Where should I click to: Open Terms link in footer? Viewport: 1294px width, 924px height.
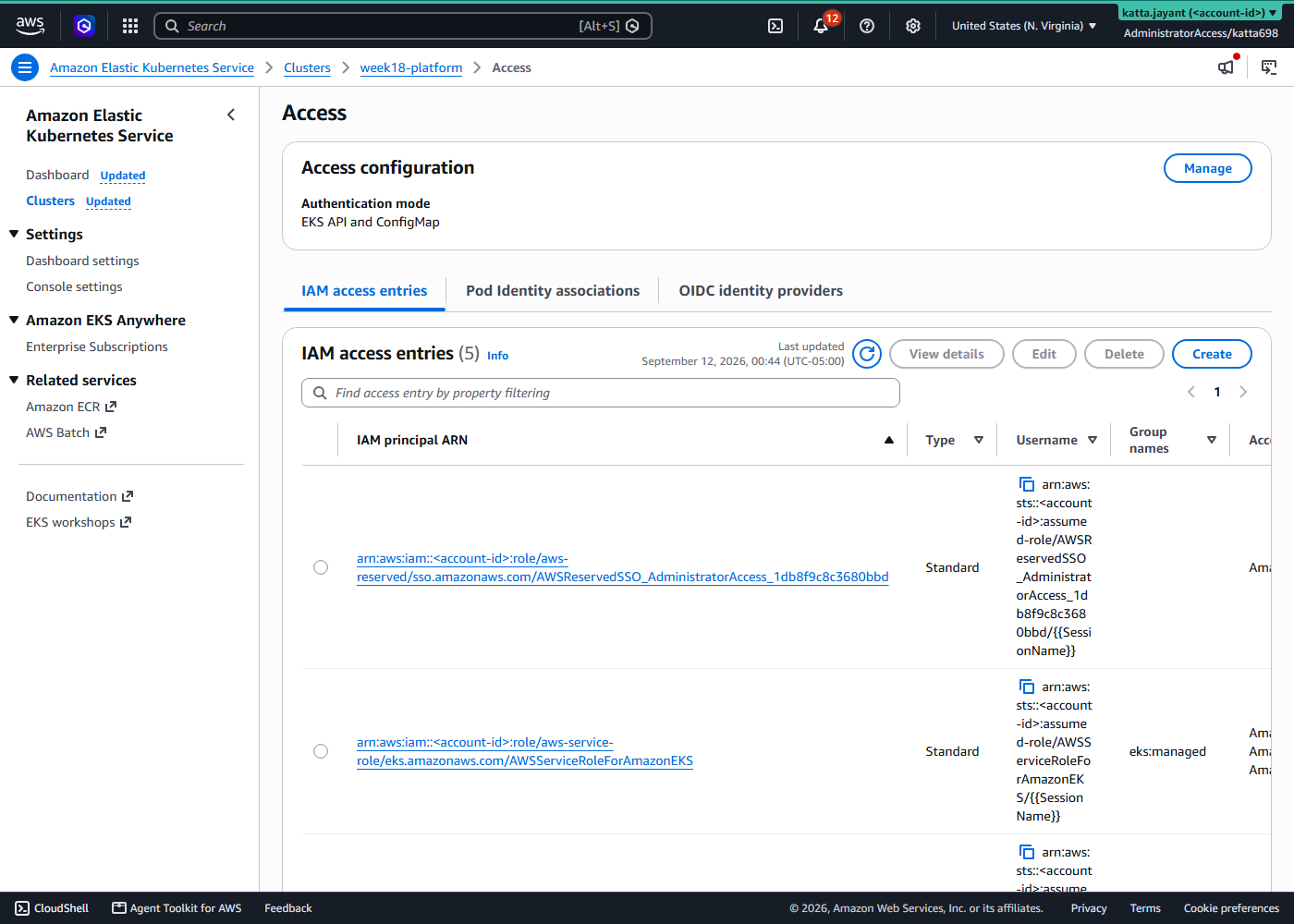click(1145, 908)
